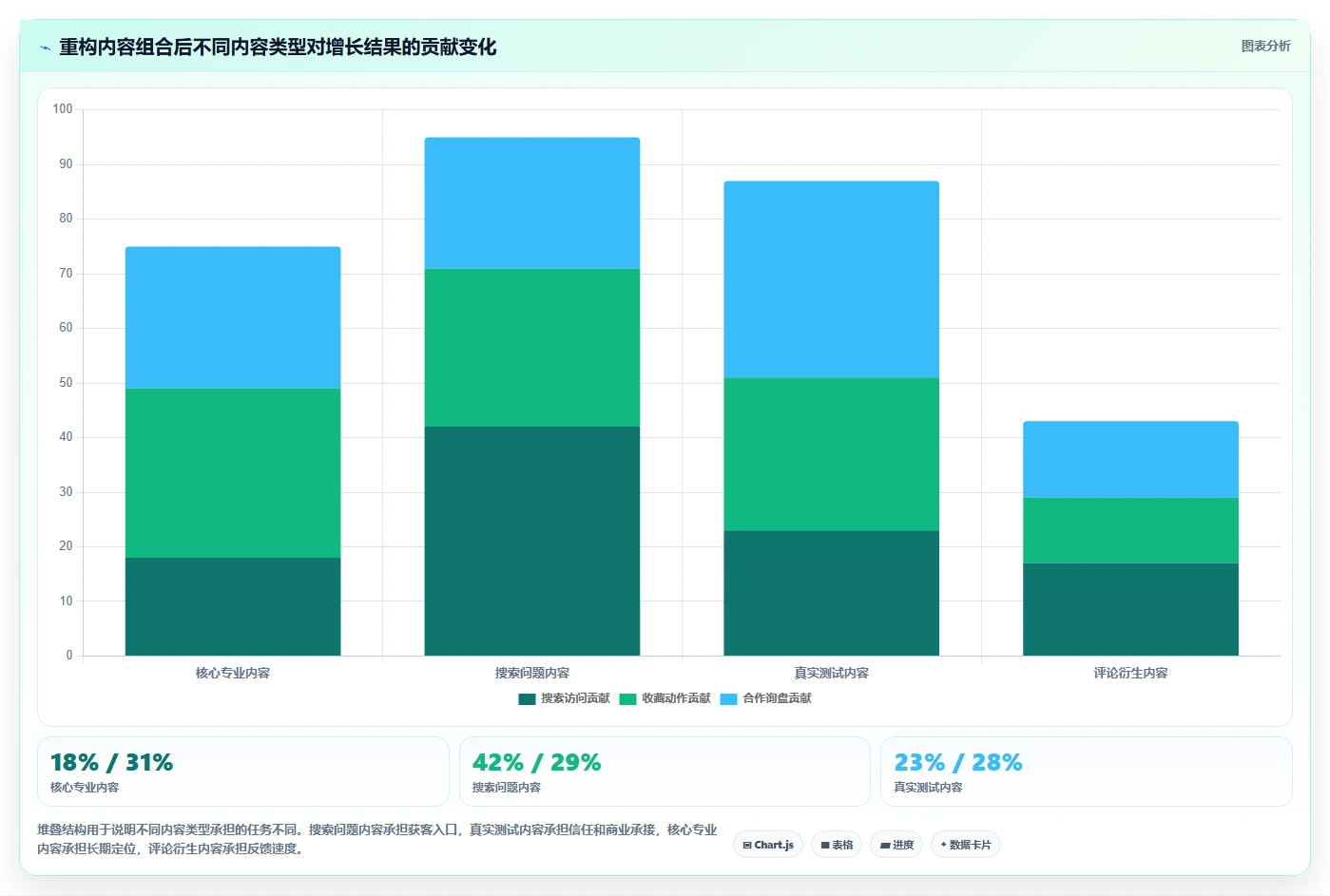Click the 搜索问题内容 x-axis label
The image size is (1330, 896).
[532, 673]
